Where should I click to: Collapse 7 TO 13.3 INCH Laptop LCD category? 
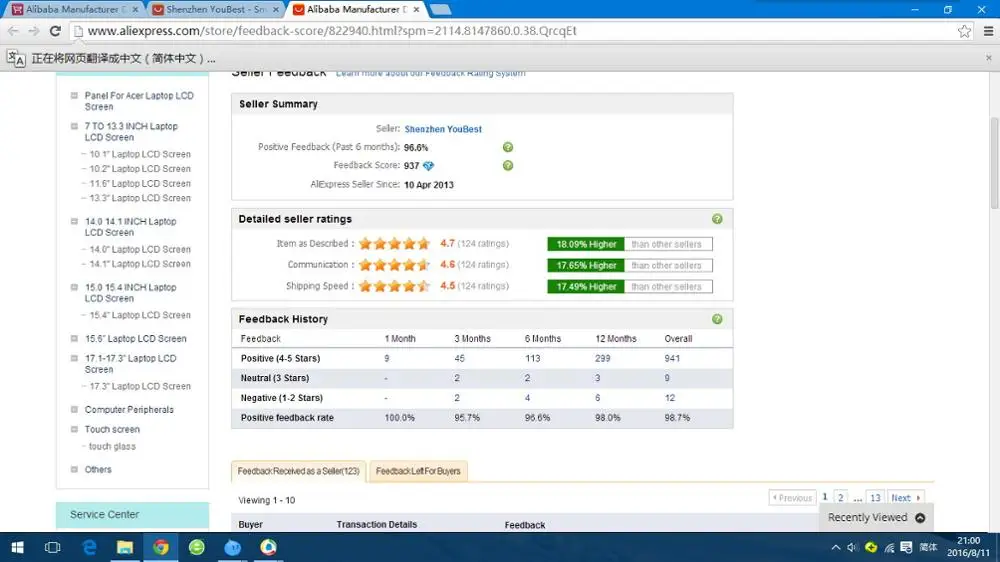[74, 126]
